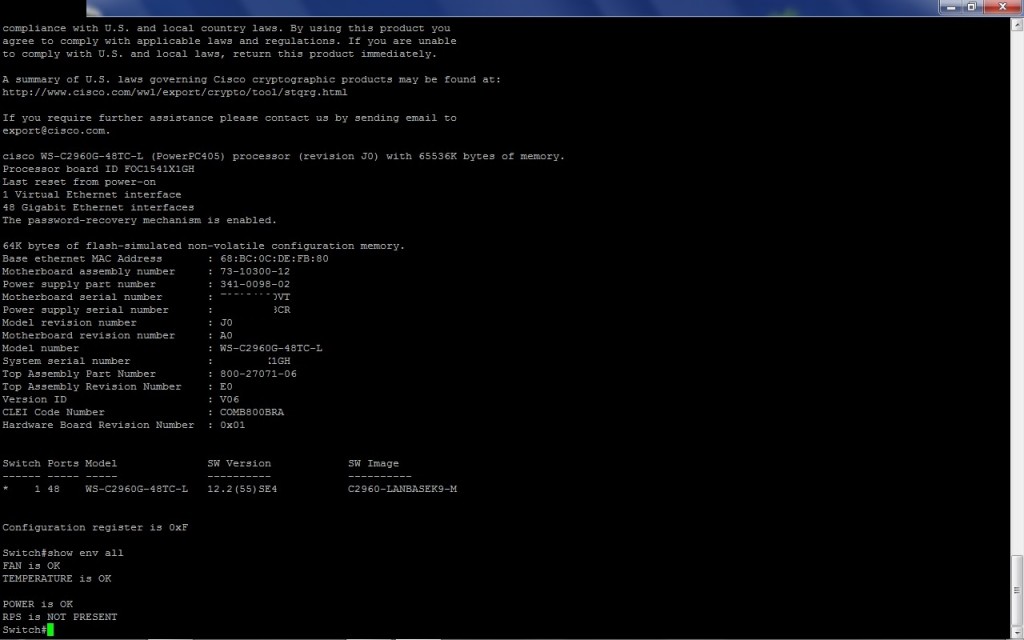The height and width of the screenshot is (640, 1024).
Task: Click the 'SW Version' column header
Action: (x=239, y=463)
